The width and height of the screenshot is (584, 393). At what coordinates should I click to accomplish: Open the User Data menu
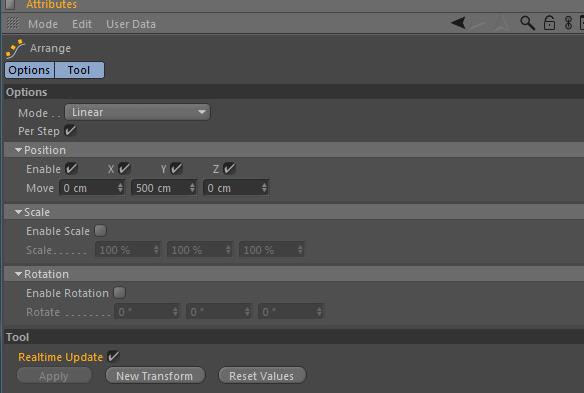pos(131,24)
